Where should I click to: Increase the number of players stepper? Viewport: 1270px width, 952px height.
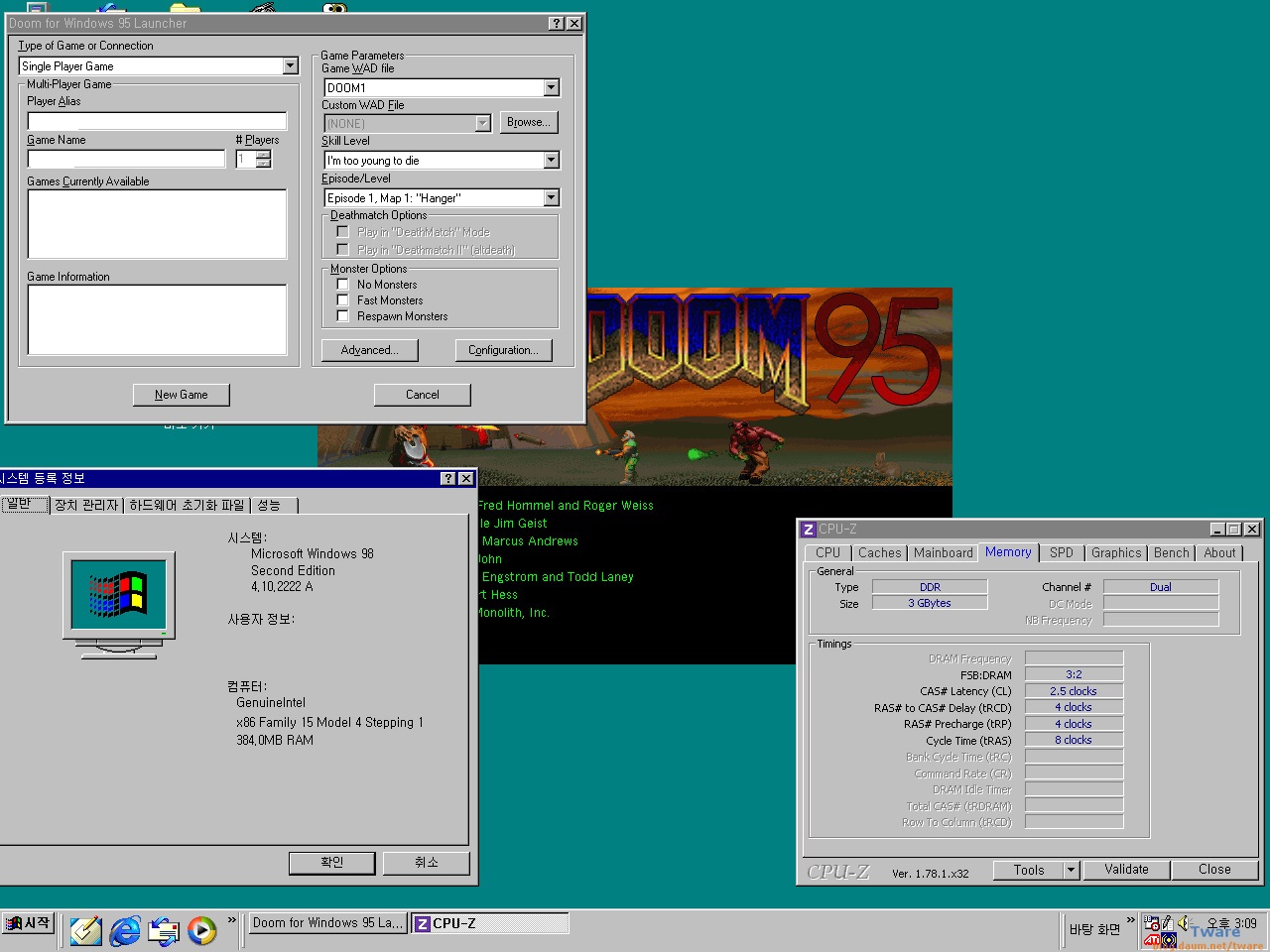click(x=263, y=155)
